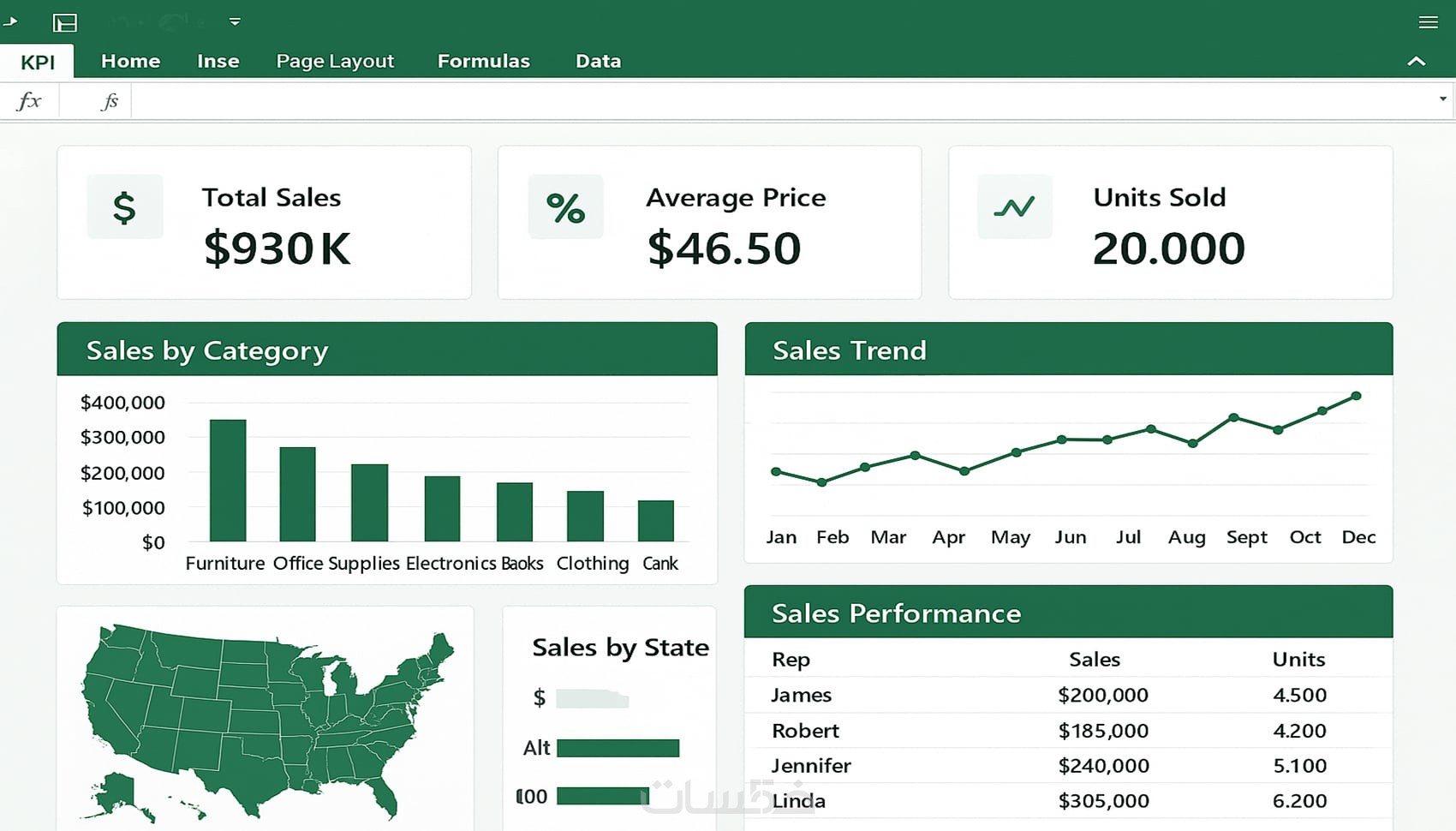
Task: Click the dollar icon on Total Sales card
Action: pos(124,207)
